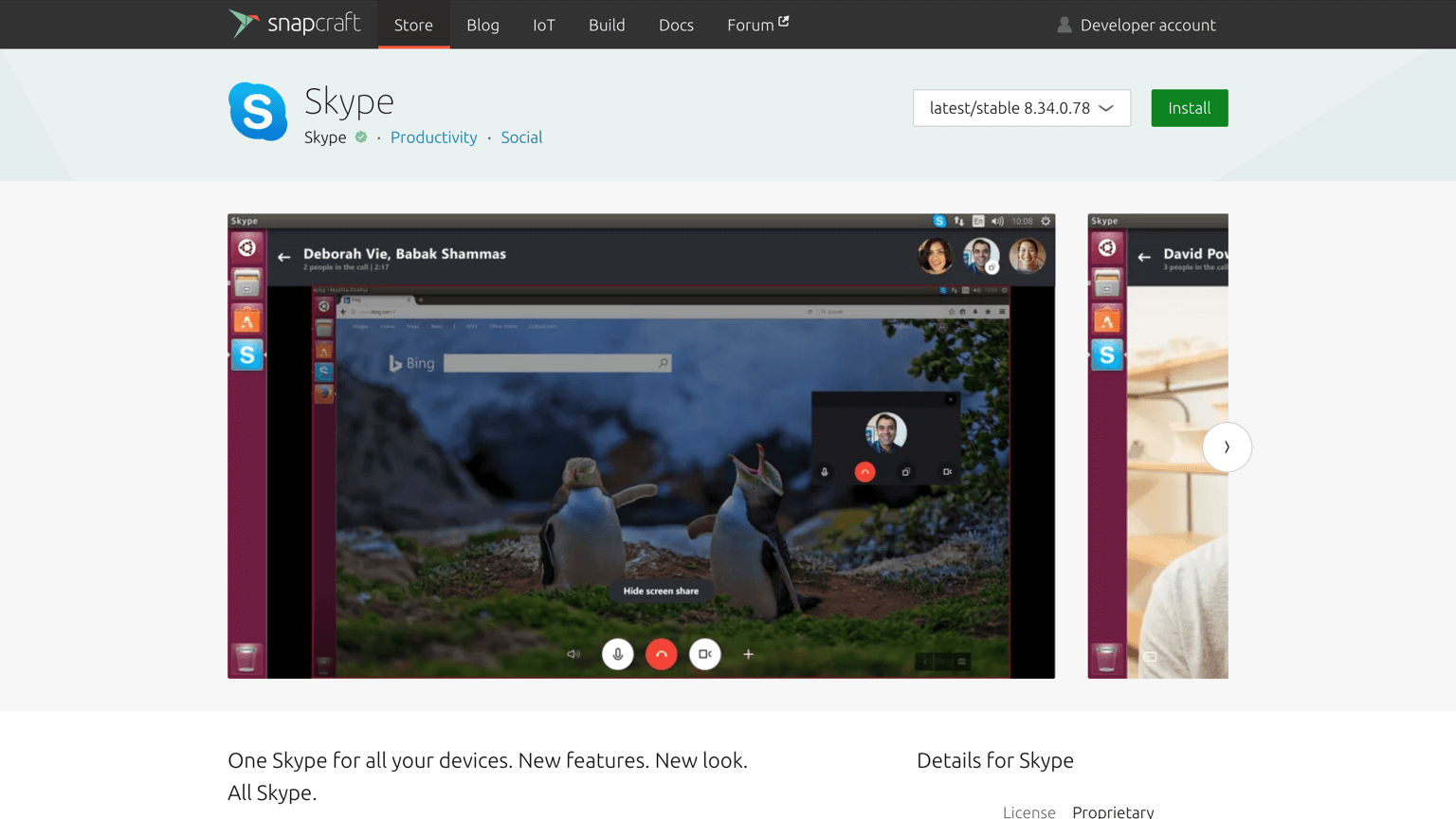Screen dimensions: 1456x819
Task: Click the Ubuntu Software icon in first screenshot
Action: pyautogui.click(x=246, y=319)
